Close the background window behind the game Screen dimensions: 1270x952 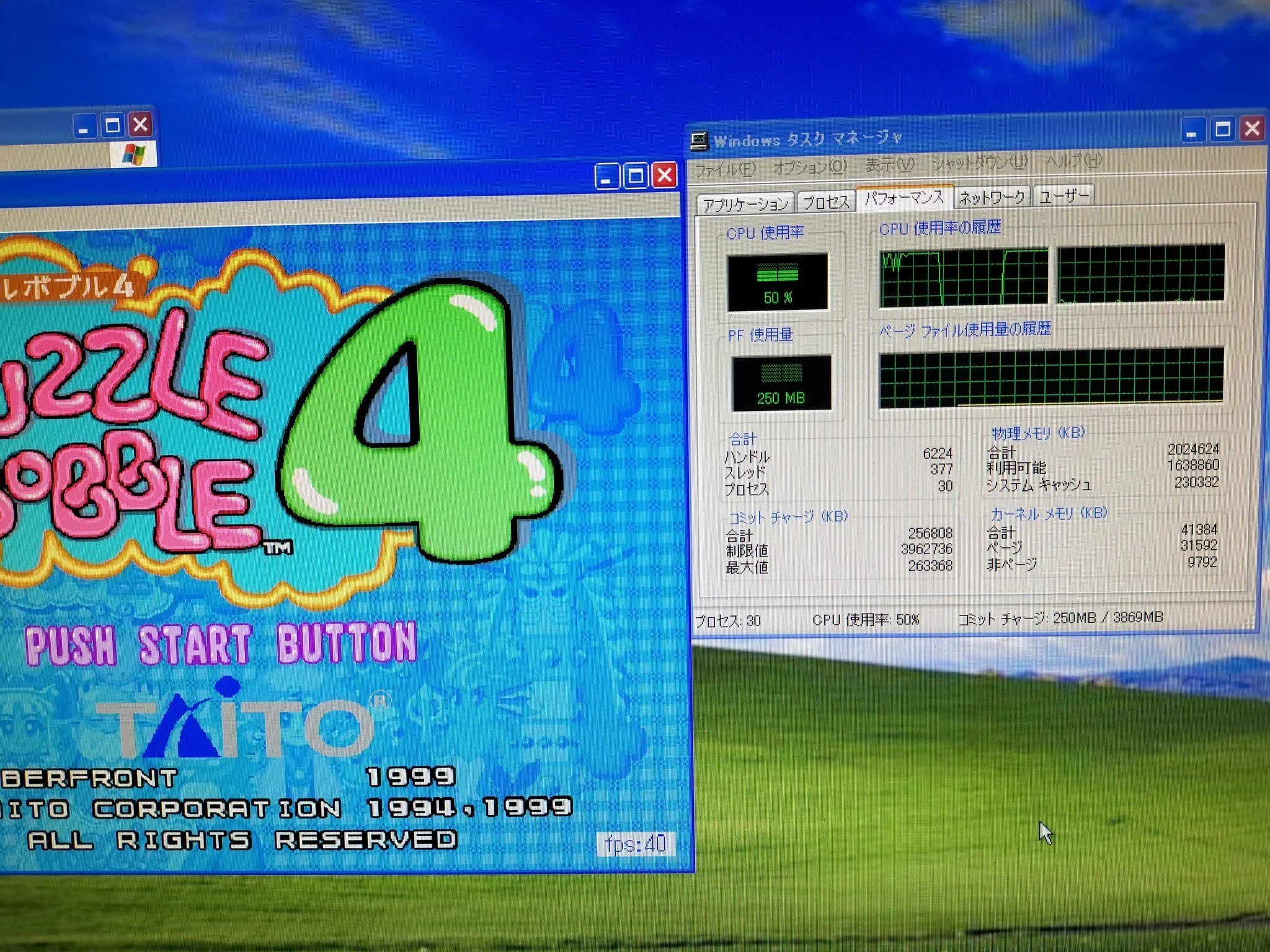tap(141, 125)
